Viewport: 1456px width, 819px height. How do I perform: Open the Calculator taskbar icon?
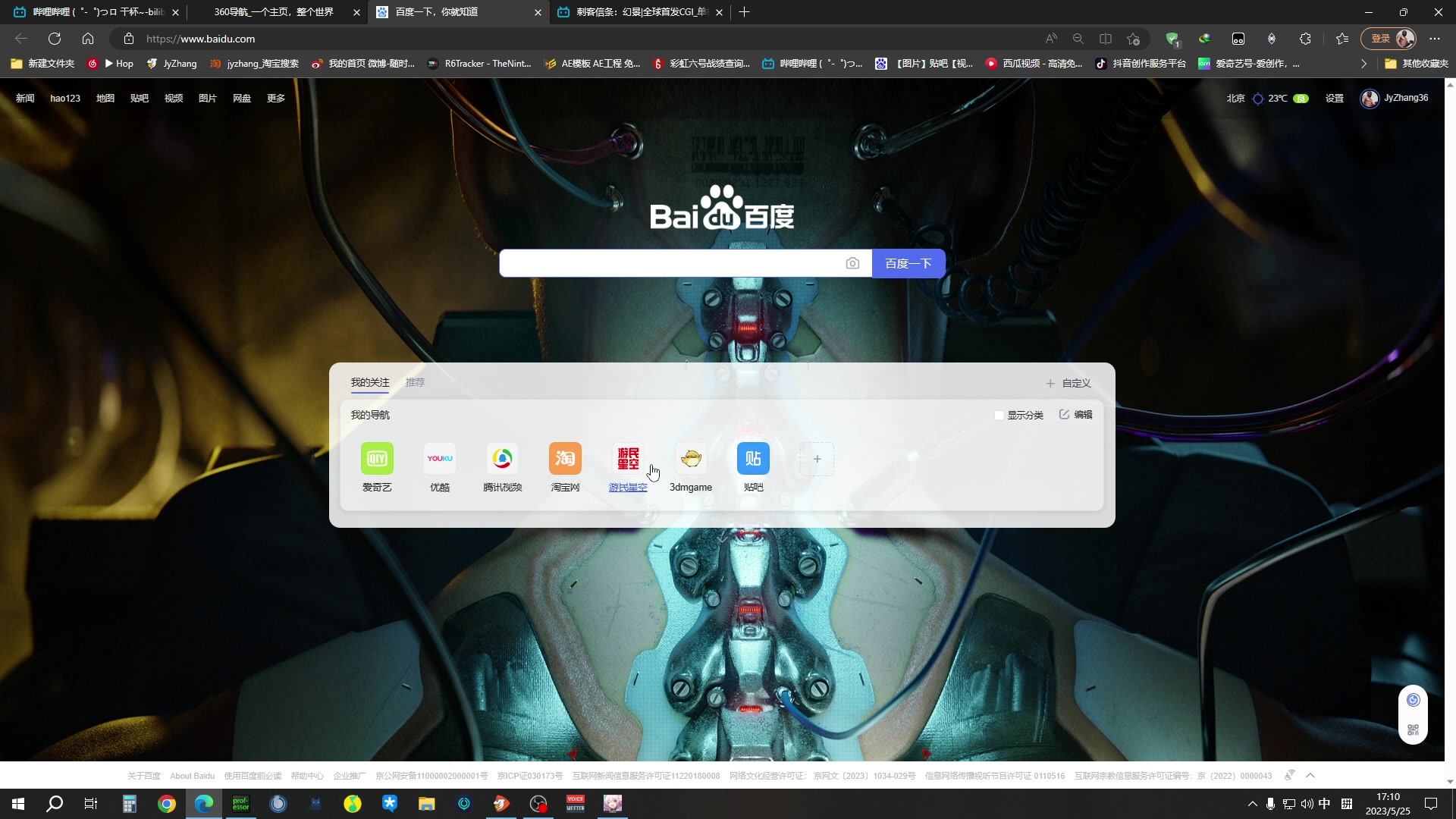130,804
